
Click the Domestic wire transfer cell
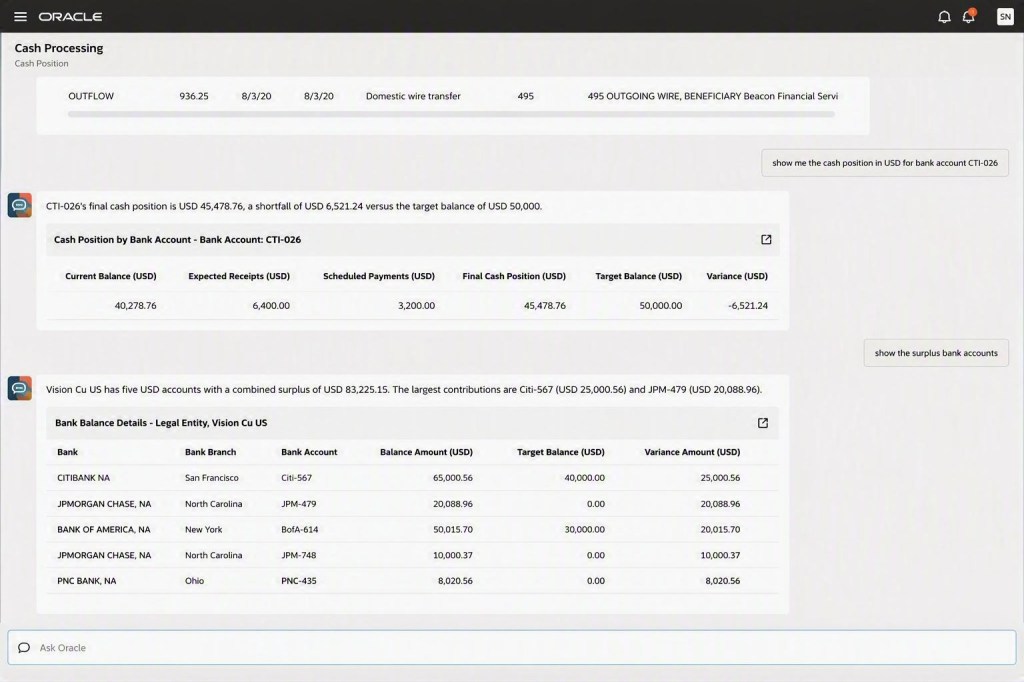tap(413, 96)
